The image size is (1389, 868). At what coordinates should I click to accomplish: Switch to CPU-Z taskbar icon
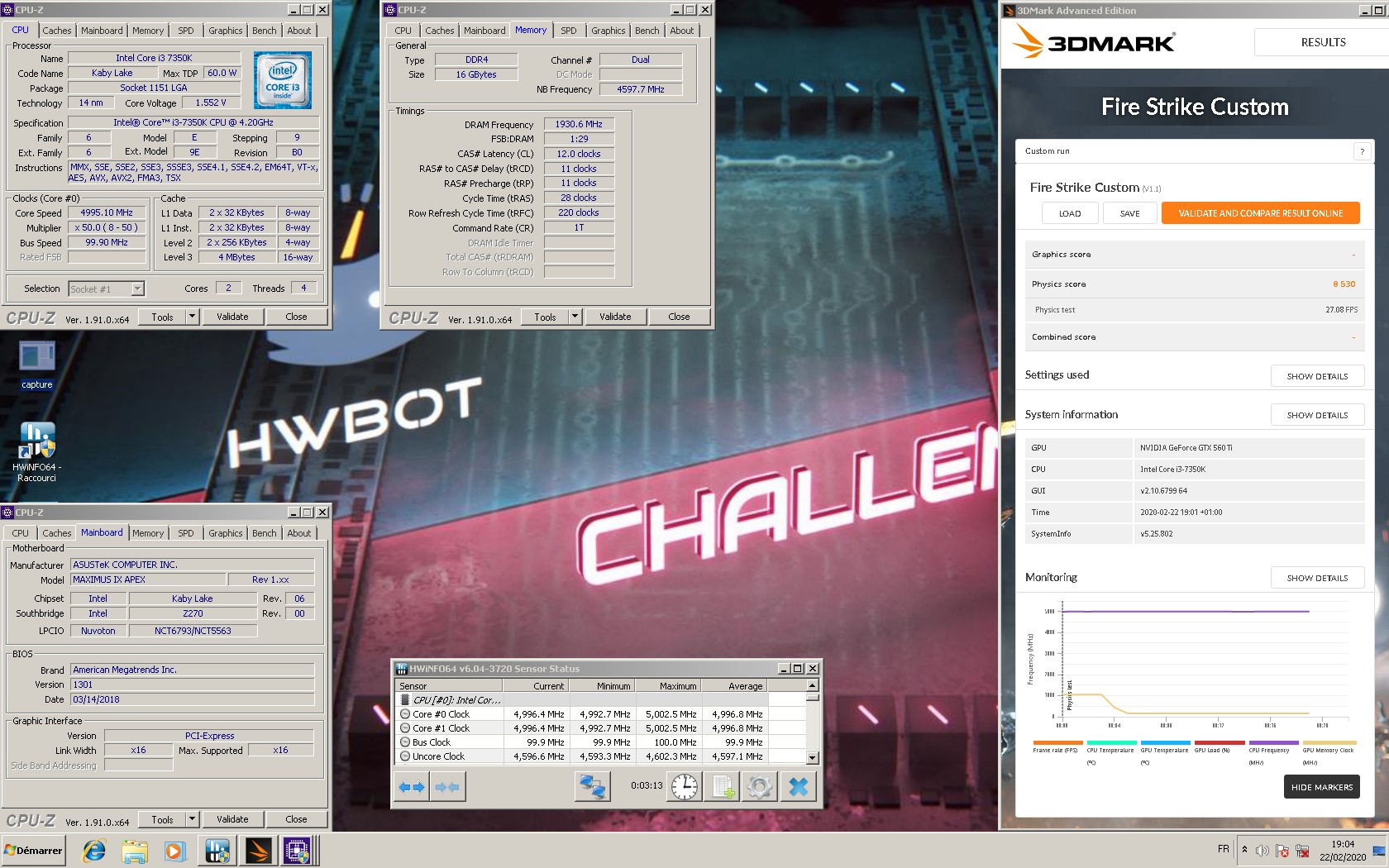297,851
